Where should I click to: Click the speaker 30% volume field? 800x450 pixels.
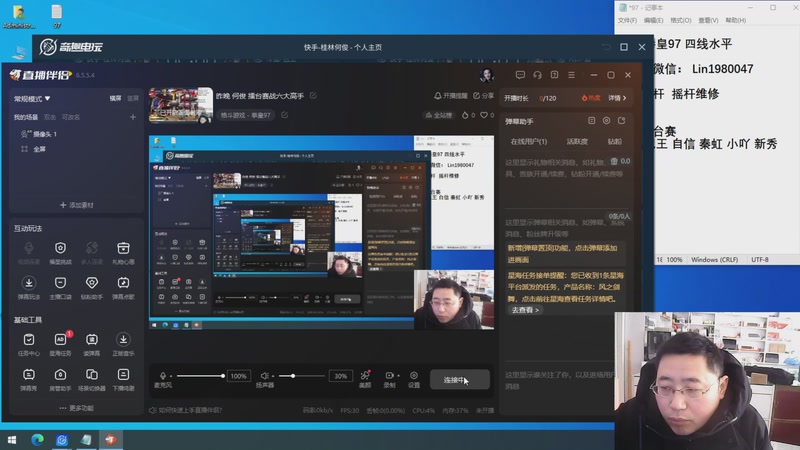click(x=340, y=376)
